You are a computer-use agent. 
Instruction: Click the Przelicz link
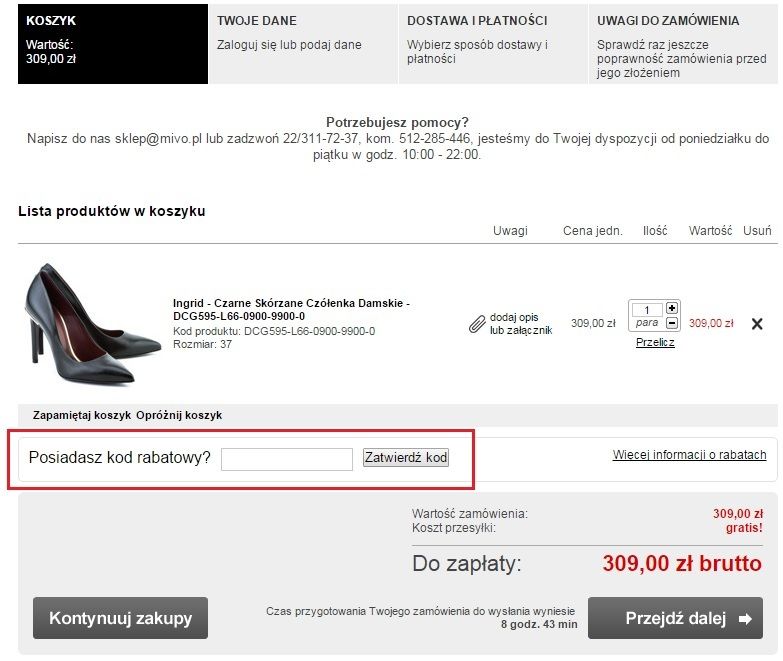coord(655,342)
